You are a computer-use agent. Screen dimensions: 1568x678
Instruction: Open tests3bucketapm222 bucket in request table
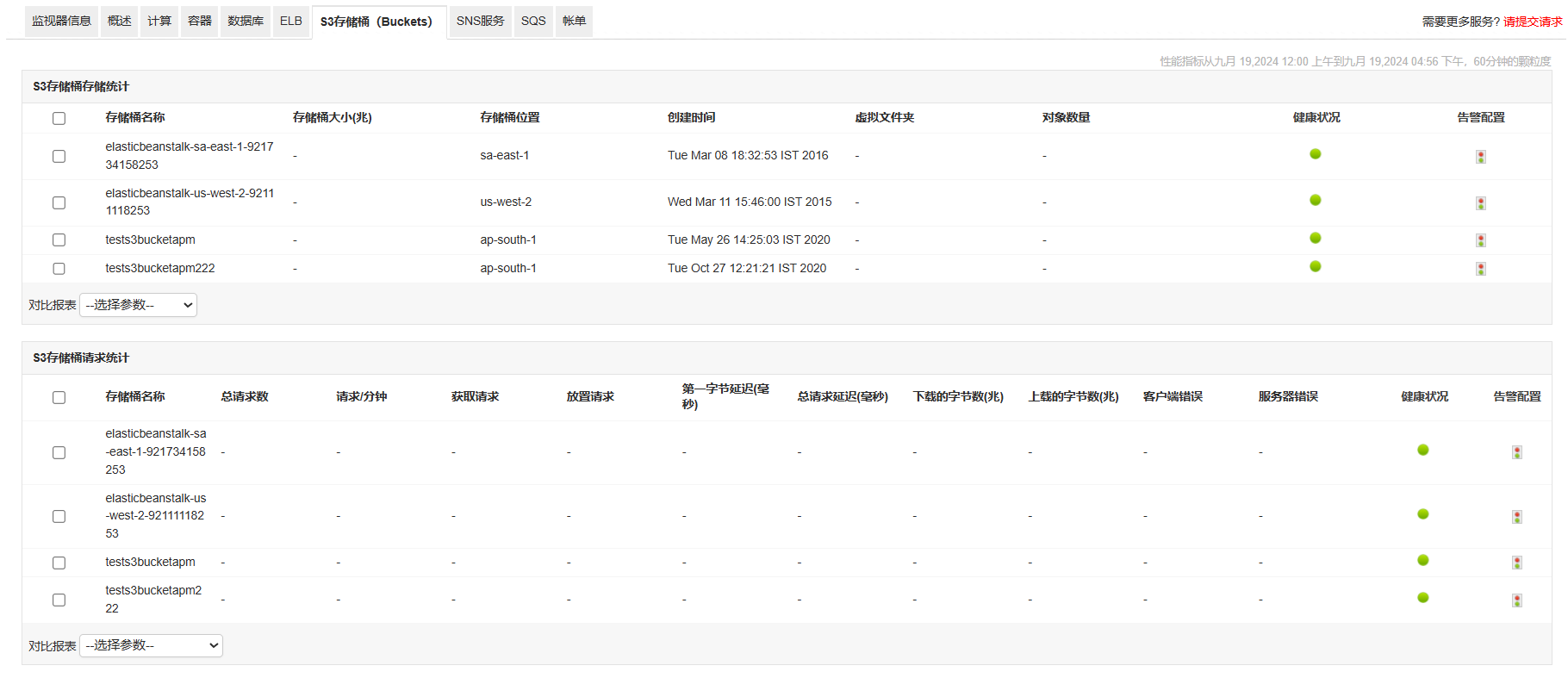coord(153,599)
